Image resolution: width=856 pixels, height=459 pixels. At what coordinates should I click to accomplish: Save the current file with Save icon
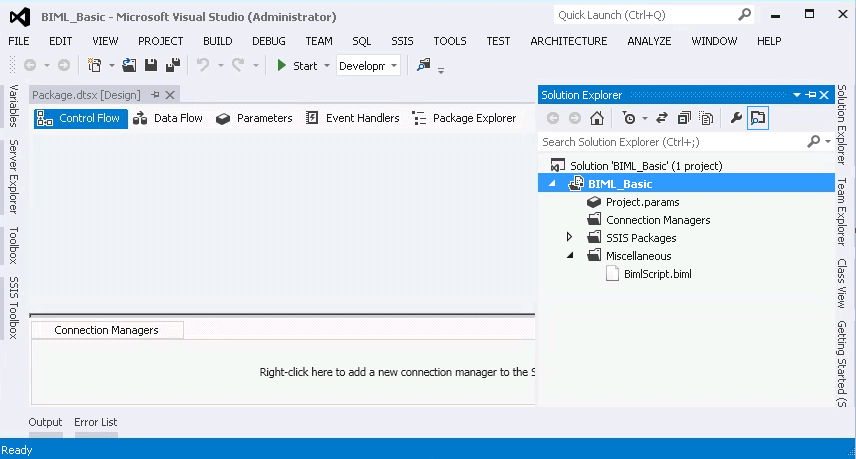151,65
